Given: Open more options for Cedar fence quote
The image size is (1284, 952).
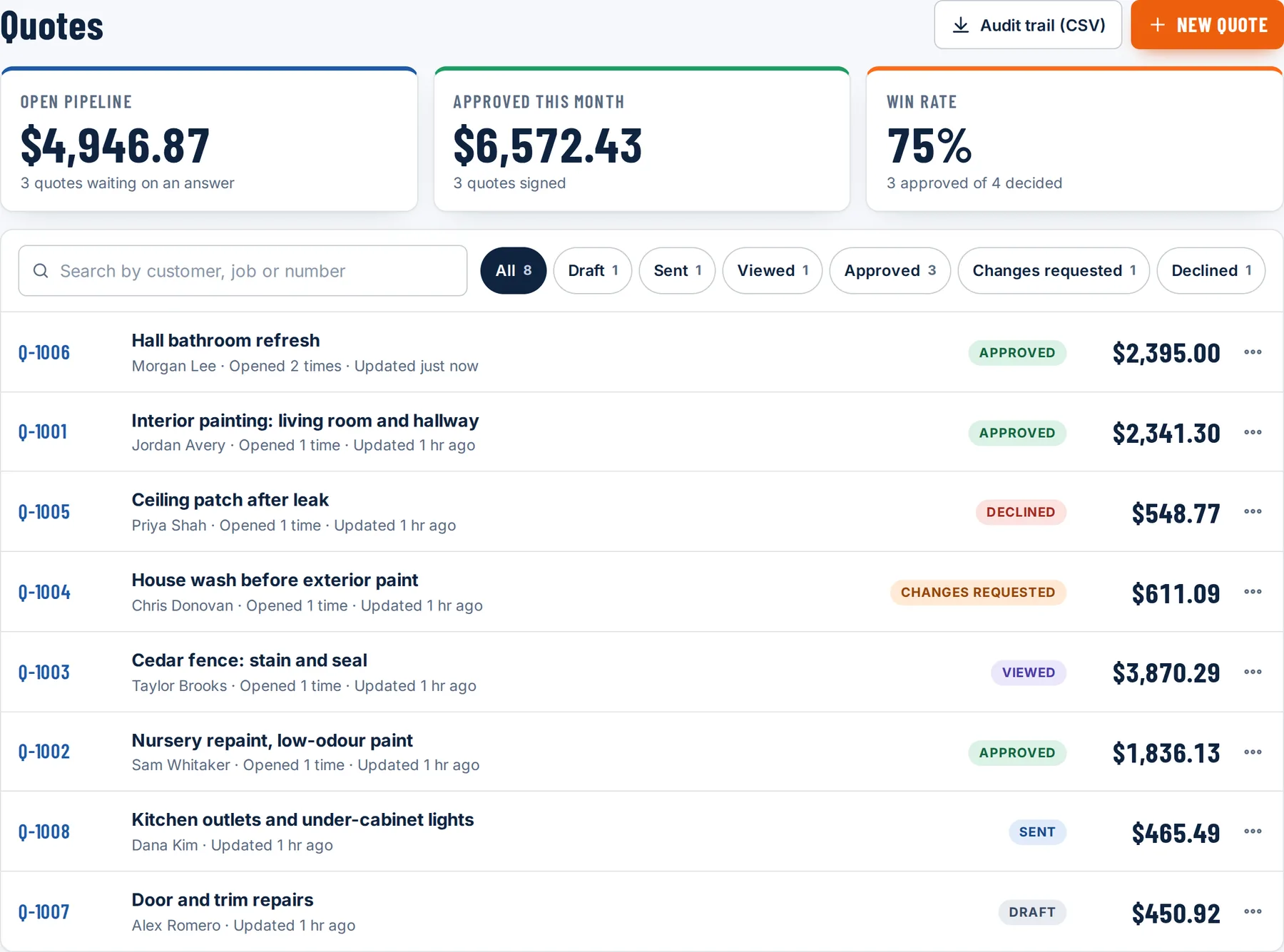Looking at the screenshot, I should (x=1253, y=672).
